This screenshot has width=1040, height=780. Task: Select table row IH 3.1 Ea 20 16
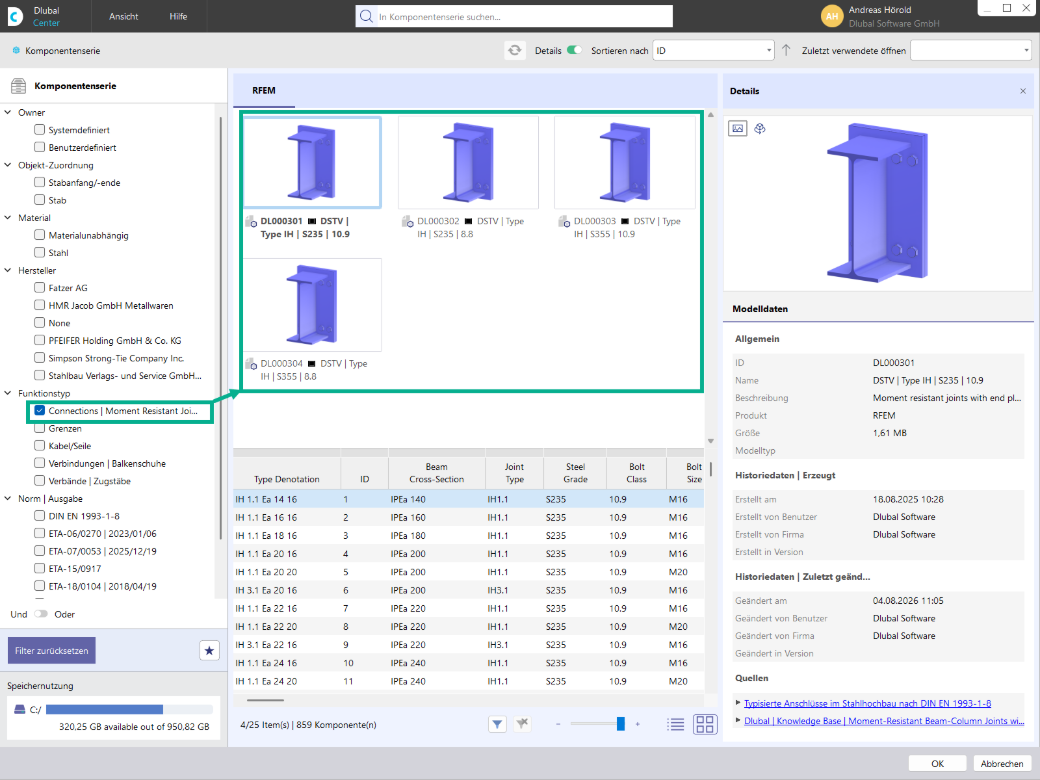point(468,590)
